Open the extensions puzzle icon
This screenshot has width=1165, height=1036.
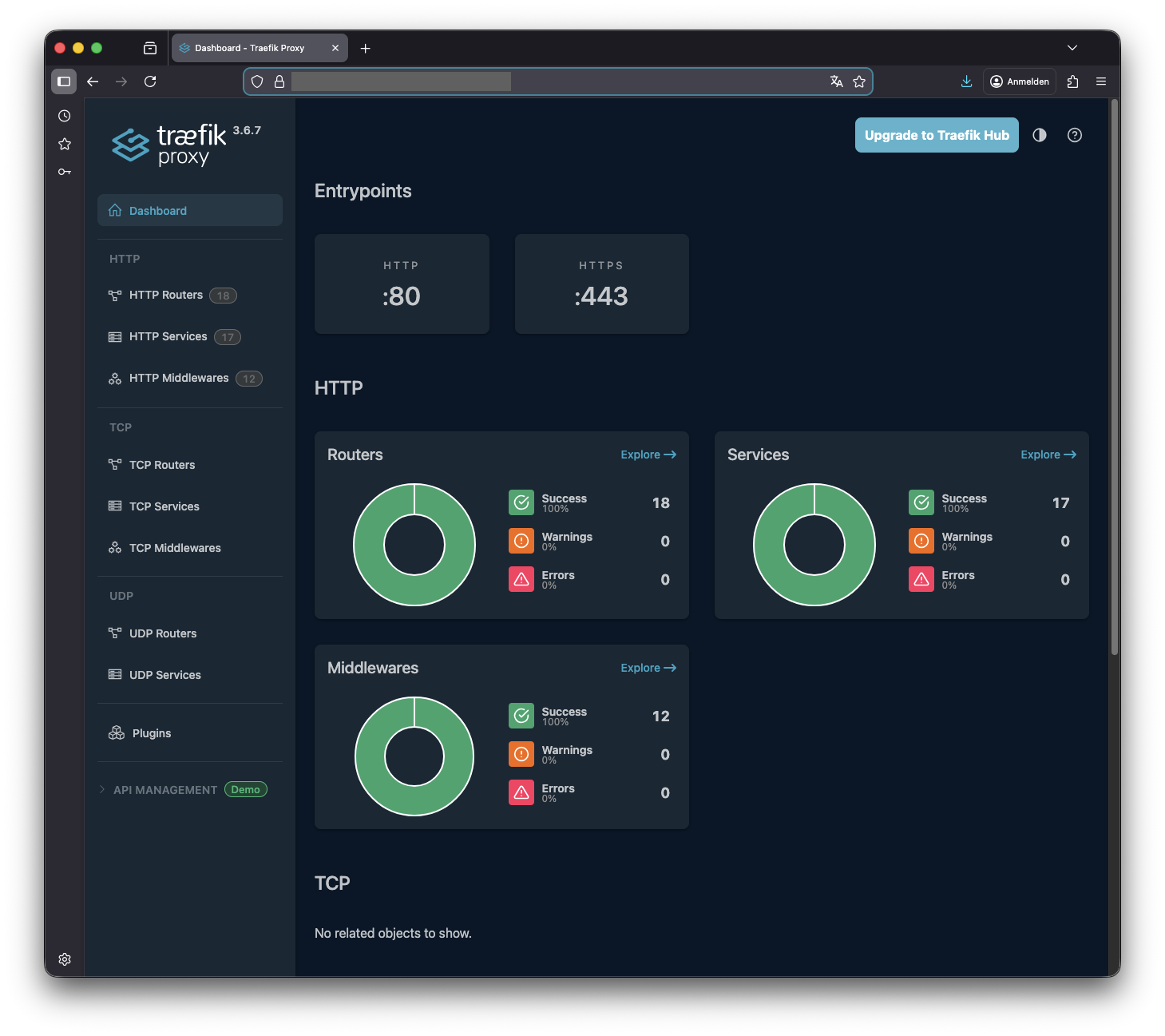[x=1072, y=81]
